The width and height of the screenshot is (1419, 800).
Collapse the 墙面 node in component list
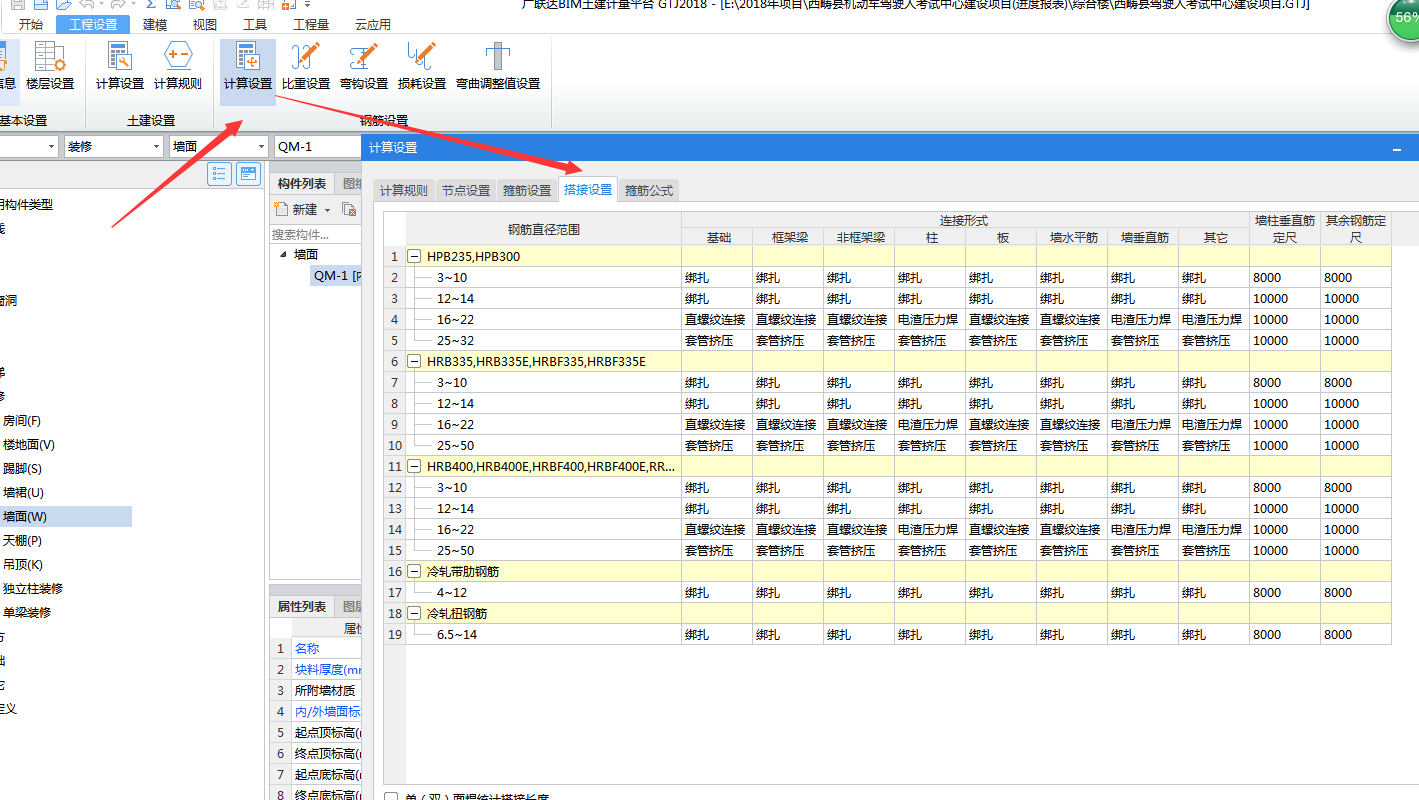coord(282,254)
